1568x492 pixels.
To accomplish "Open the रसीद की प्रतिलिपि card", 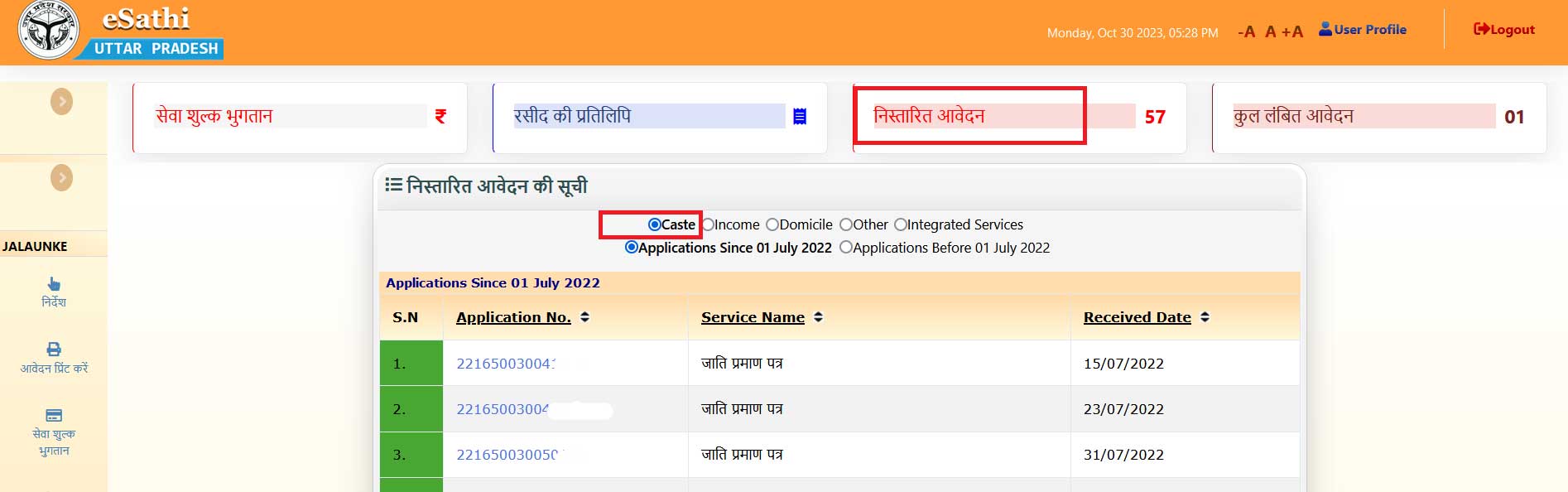I will [x=660, y=118].
